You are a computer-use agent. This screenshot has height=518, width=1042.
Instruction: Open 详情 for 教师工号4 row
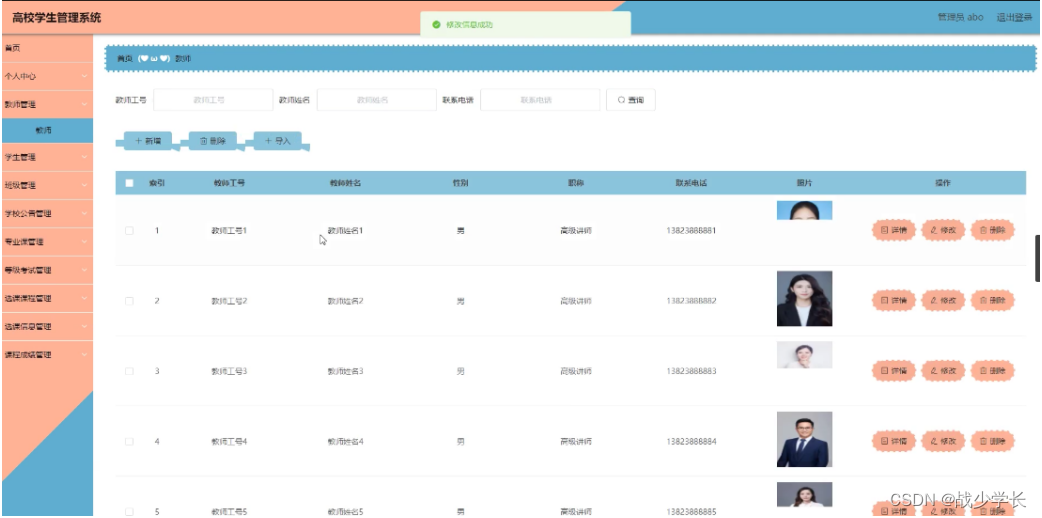pos(894,441)
